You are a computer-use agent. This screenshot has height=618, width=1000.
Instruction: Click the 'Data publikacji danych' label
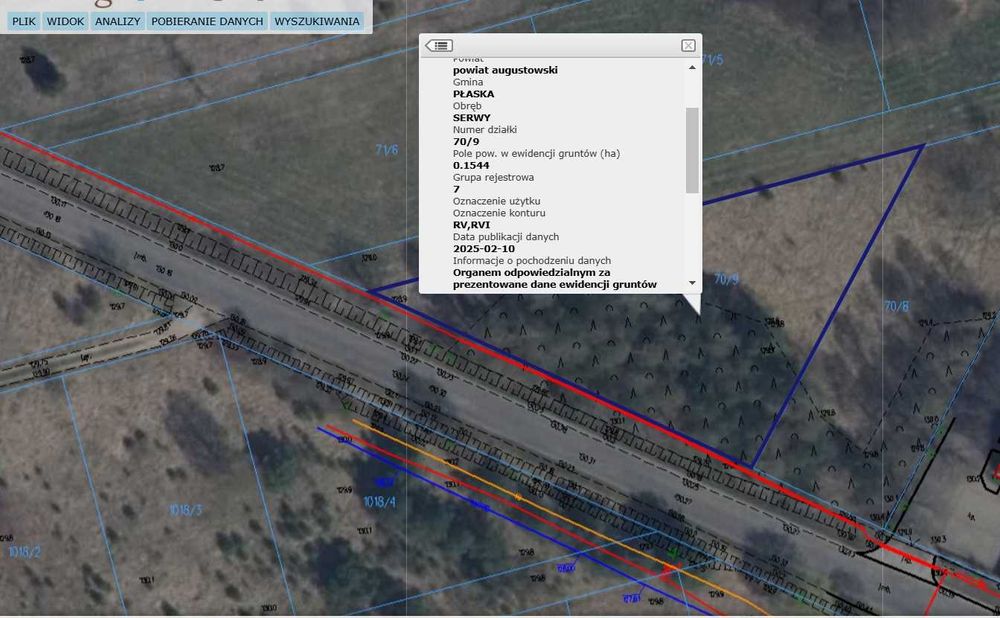click(x=506, y=237)
